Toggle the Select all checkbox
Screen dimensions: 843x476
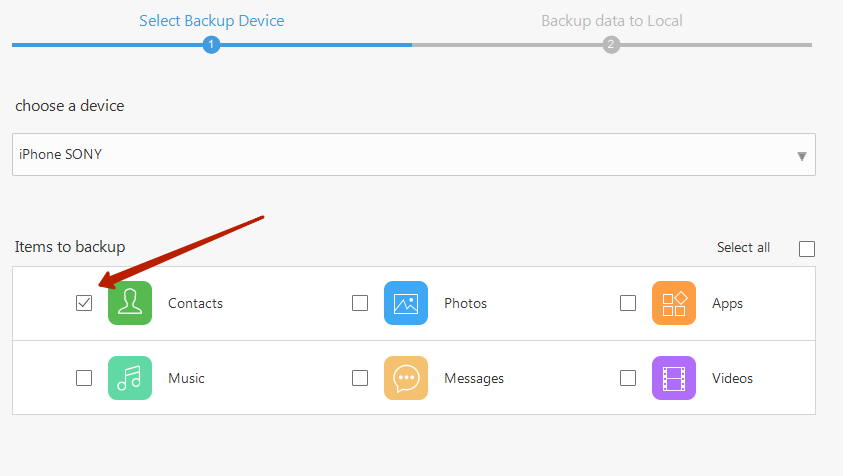(x=807, y=249)
